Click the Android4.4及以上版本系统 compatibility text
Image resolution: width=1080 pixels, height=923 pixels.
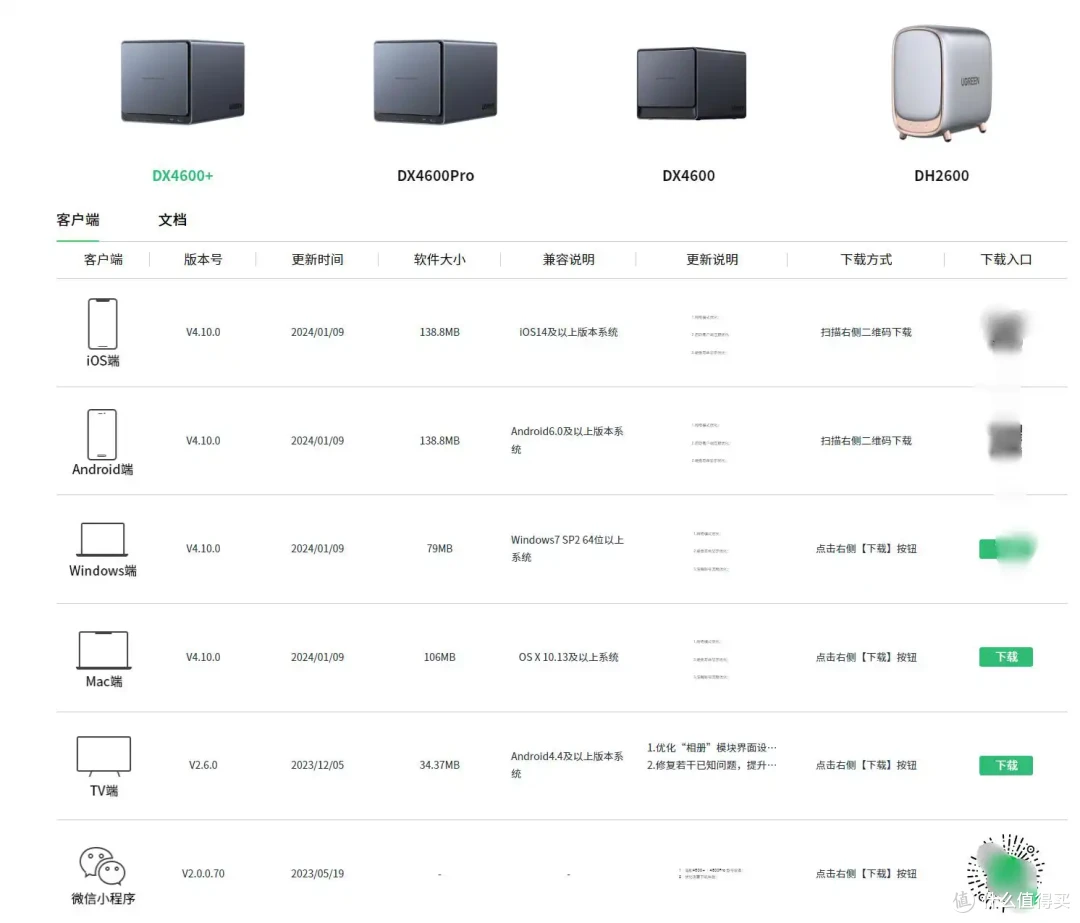(567, 765)
